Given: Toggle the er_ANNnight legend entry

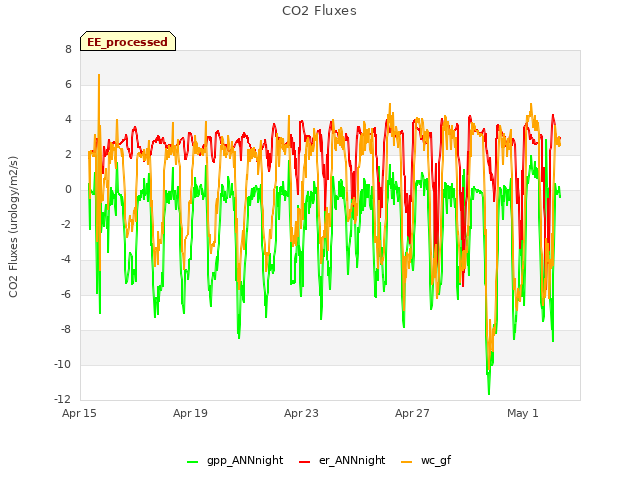Looking at the screenshot, I should click(342, 460).
